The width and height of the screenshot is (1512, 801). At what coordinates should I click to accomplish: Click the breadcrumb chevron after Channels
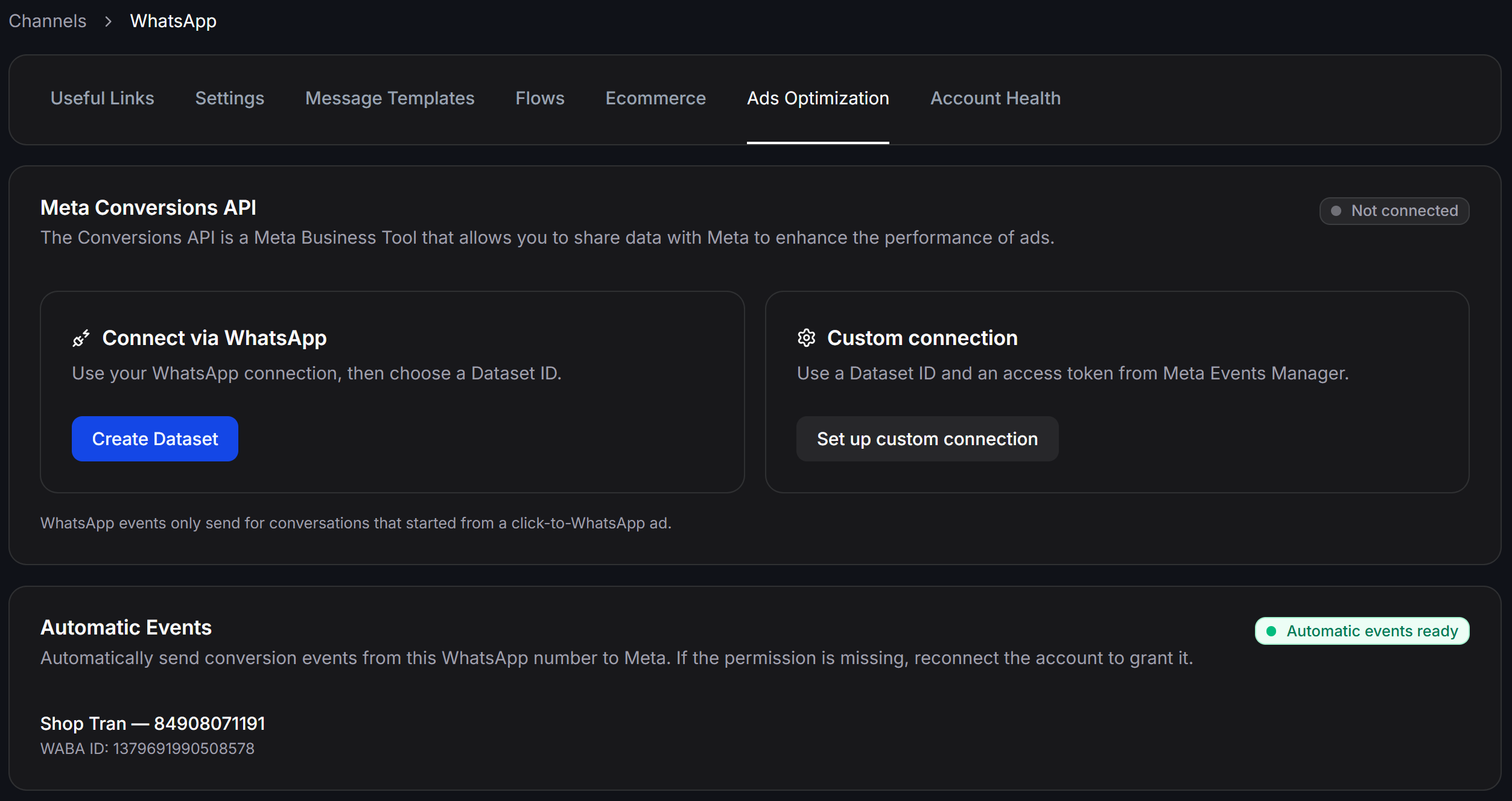(108, 22)
